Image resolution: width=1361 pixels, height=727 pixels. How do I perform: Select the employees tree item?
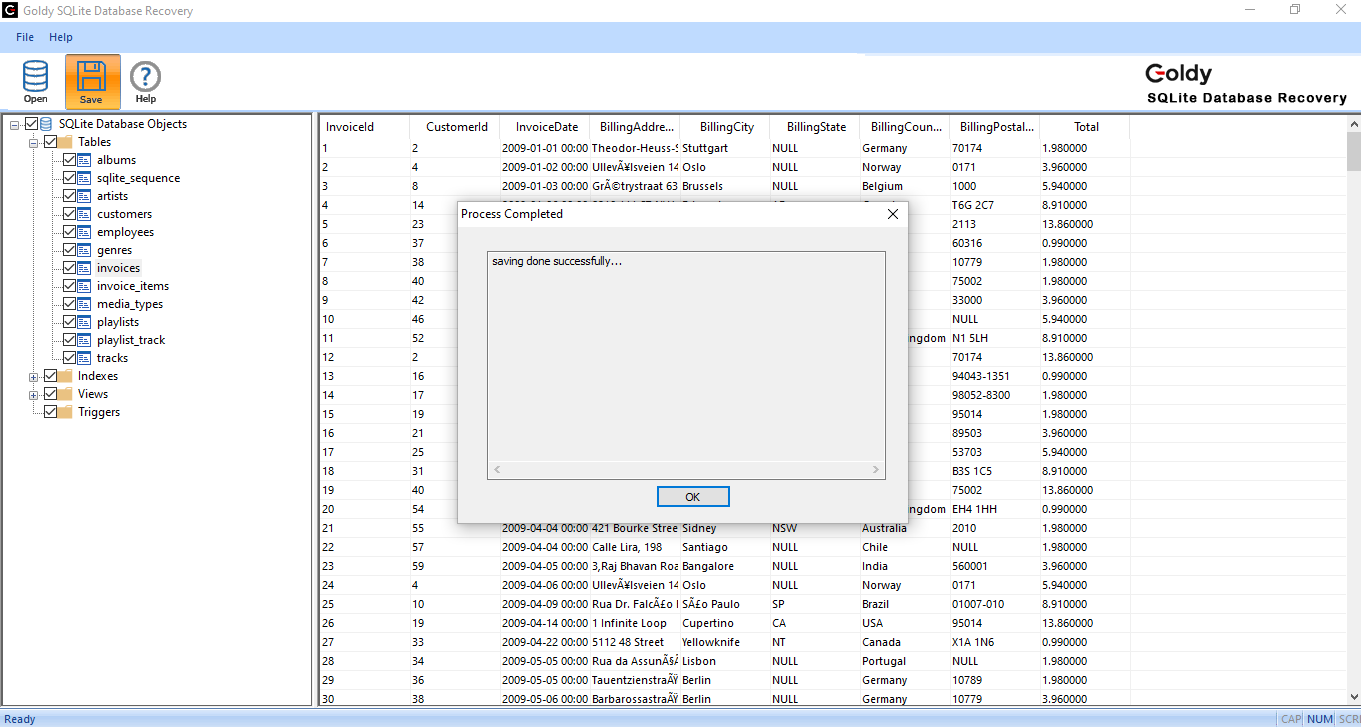(x=125, y=232)
